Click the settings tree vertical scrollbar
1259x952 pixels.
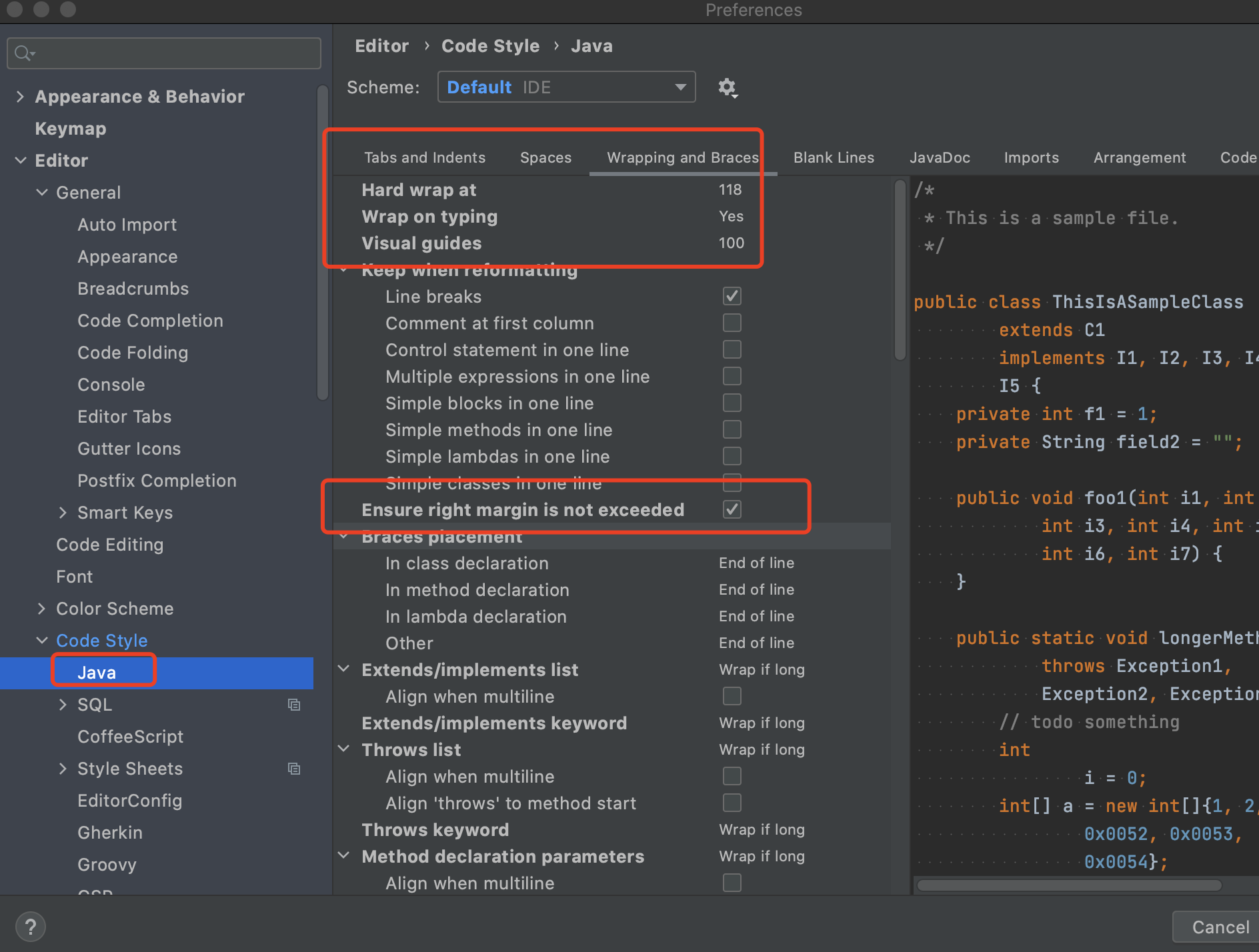coord(323,243)
